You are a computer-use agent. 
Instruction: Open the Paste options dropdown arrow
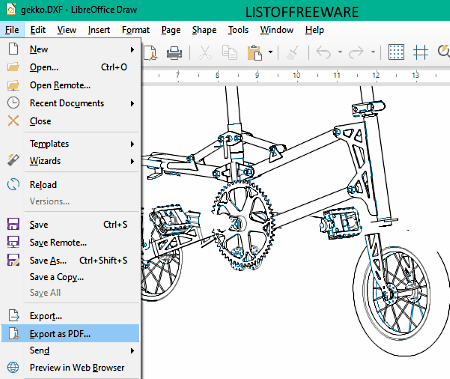pyautogui.click(x=270, y=52)
